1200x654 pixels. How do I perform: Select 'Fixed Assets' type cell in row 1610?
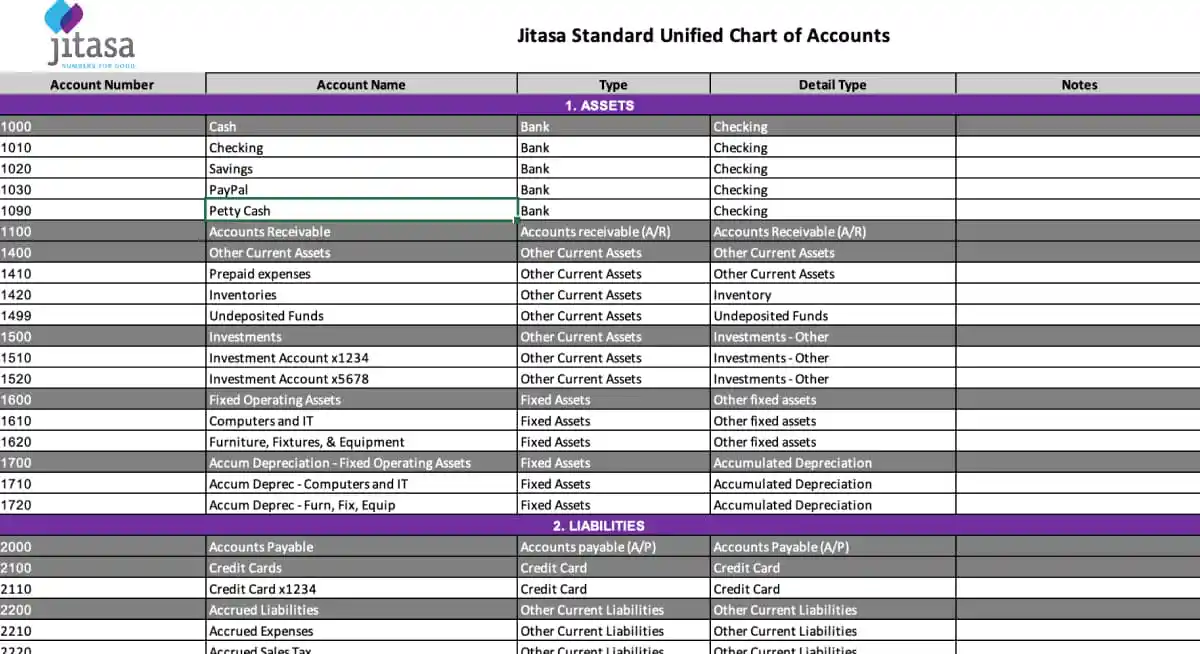point(613,421)
